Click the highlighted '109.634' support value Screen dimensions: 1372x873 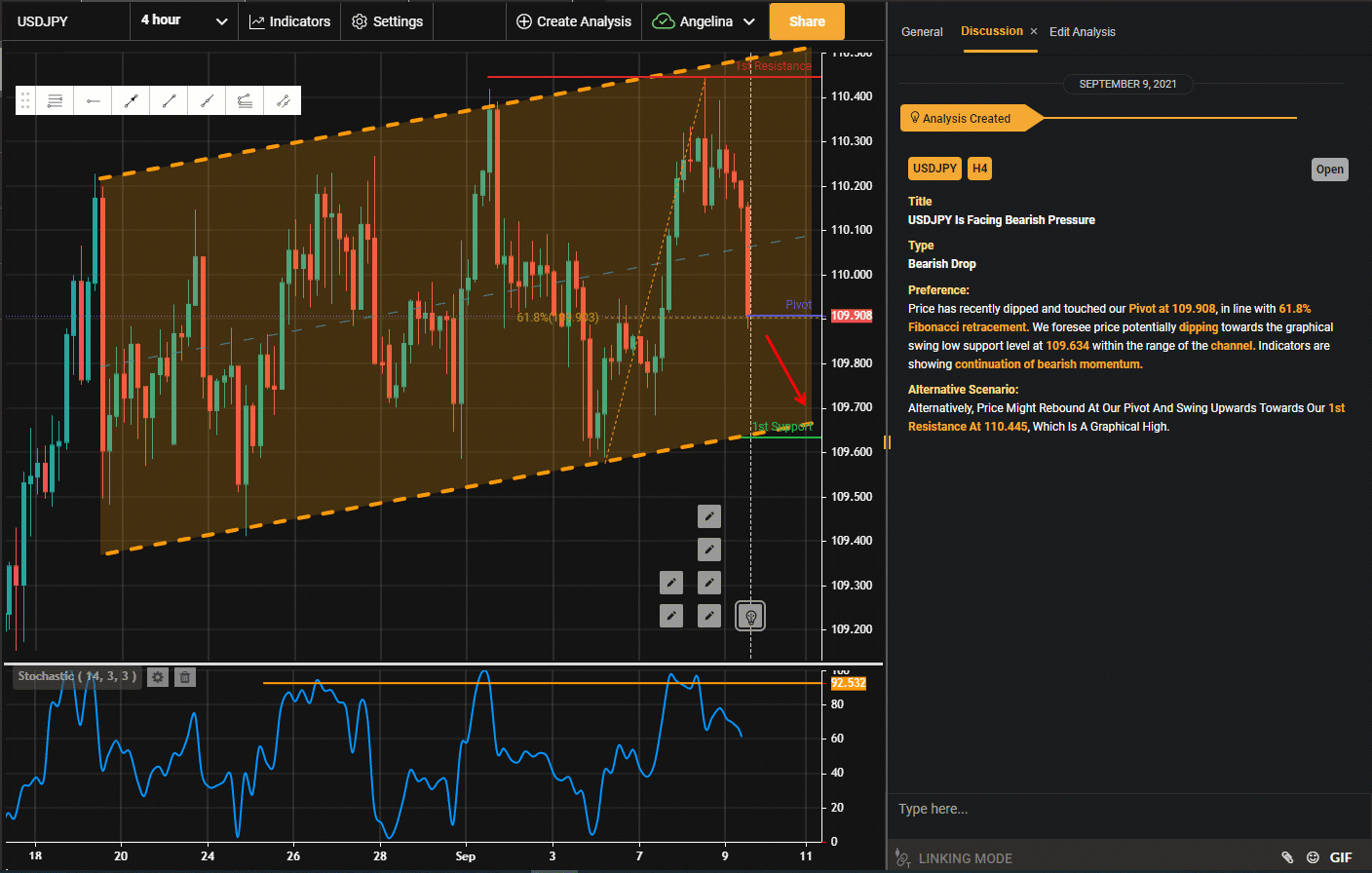click(1067, 346)
